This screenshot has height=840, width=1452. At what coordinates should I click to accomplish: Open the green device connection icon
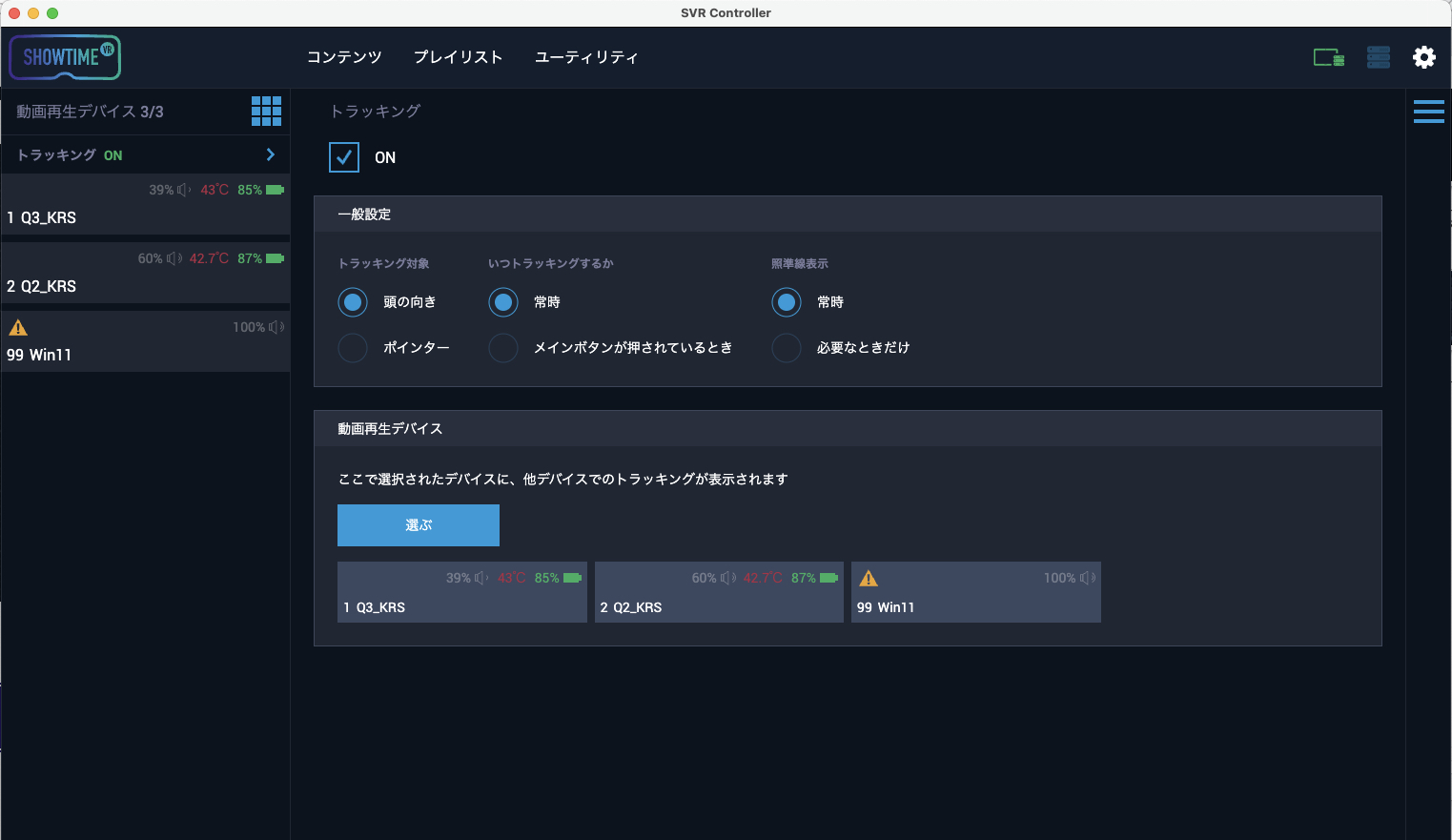[1329, 57]
